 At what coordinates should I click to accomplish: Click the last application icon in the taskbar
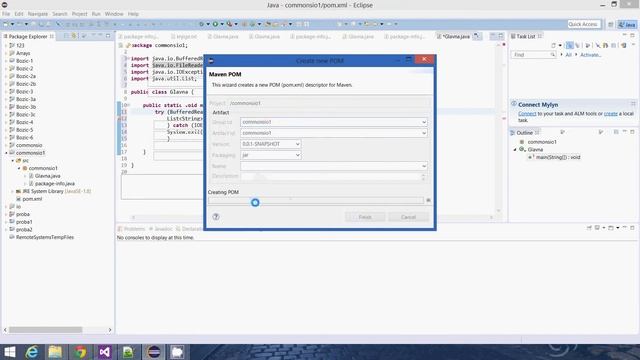coord(177,352)
